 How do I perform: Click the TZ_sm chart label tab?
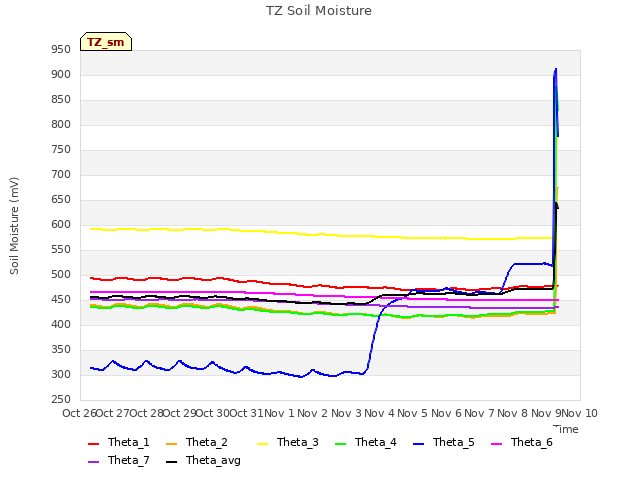(106, 42)
